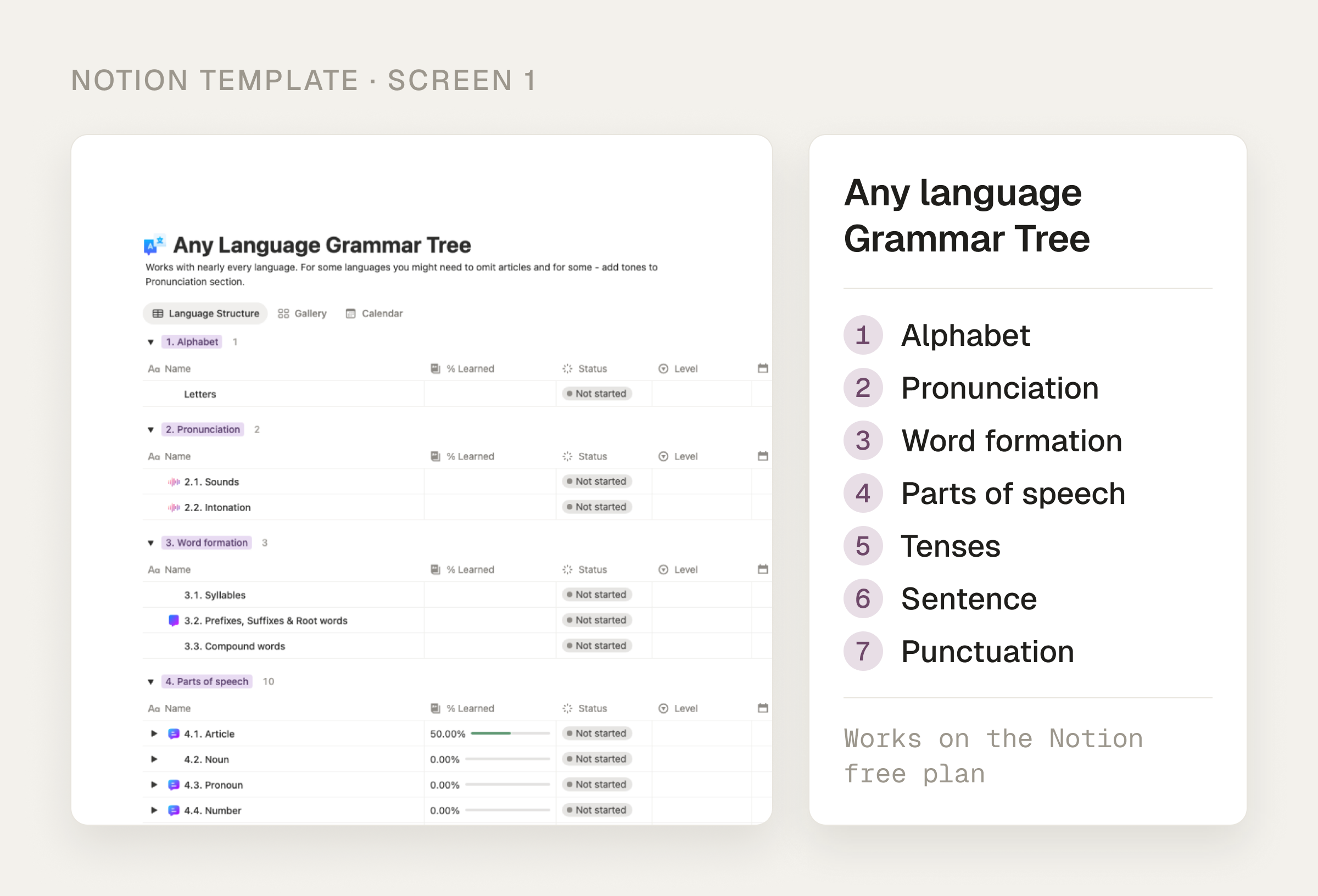Collapse the 1. Alphabet group

point(151,342)
